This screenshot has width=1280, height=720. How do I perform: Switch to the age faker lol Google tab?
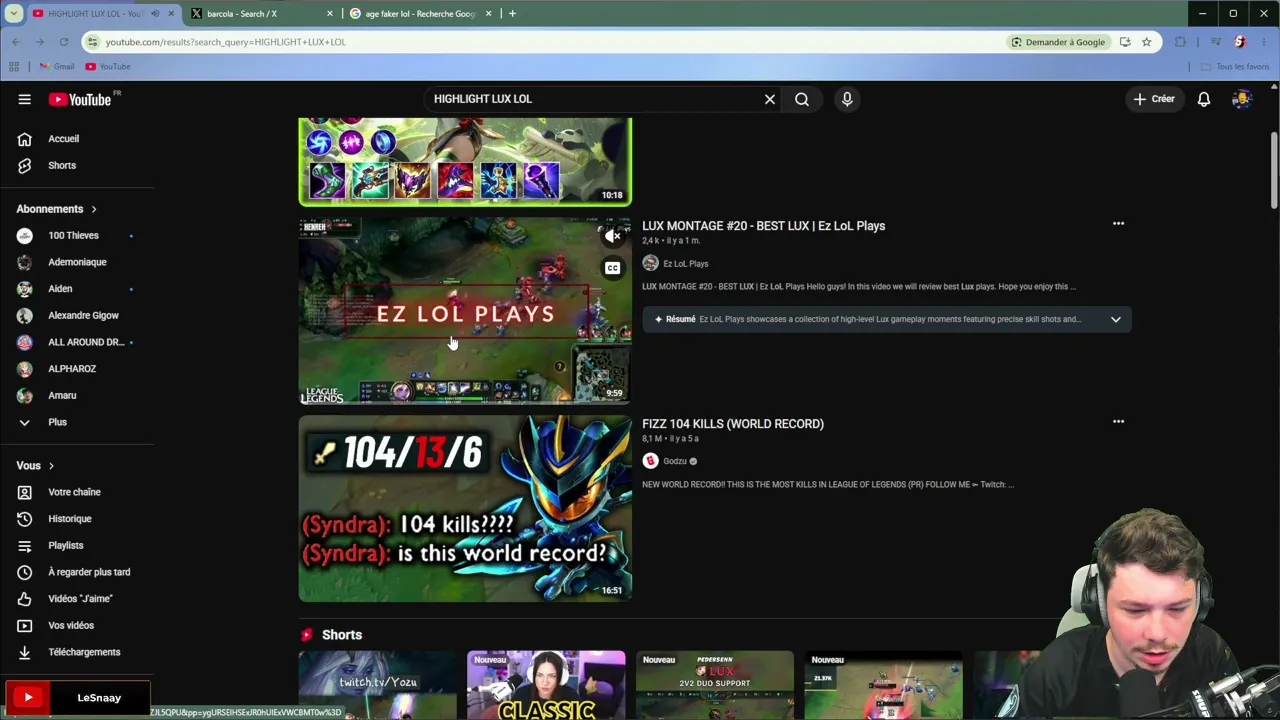420,14
